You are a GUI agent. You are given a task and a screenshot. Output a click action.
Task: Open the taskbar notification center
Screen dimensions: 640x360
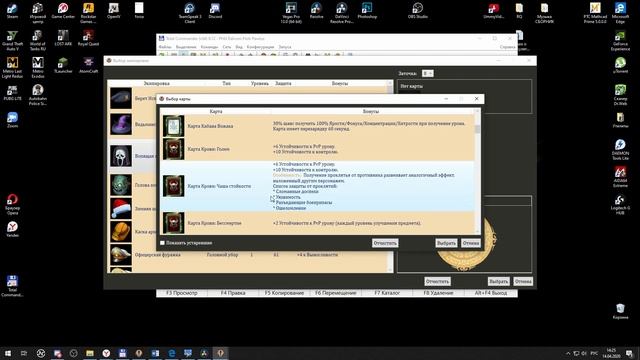[630, 353]
